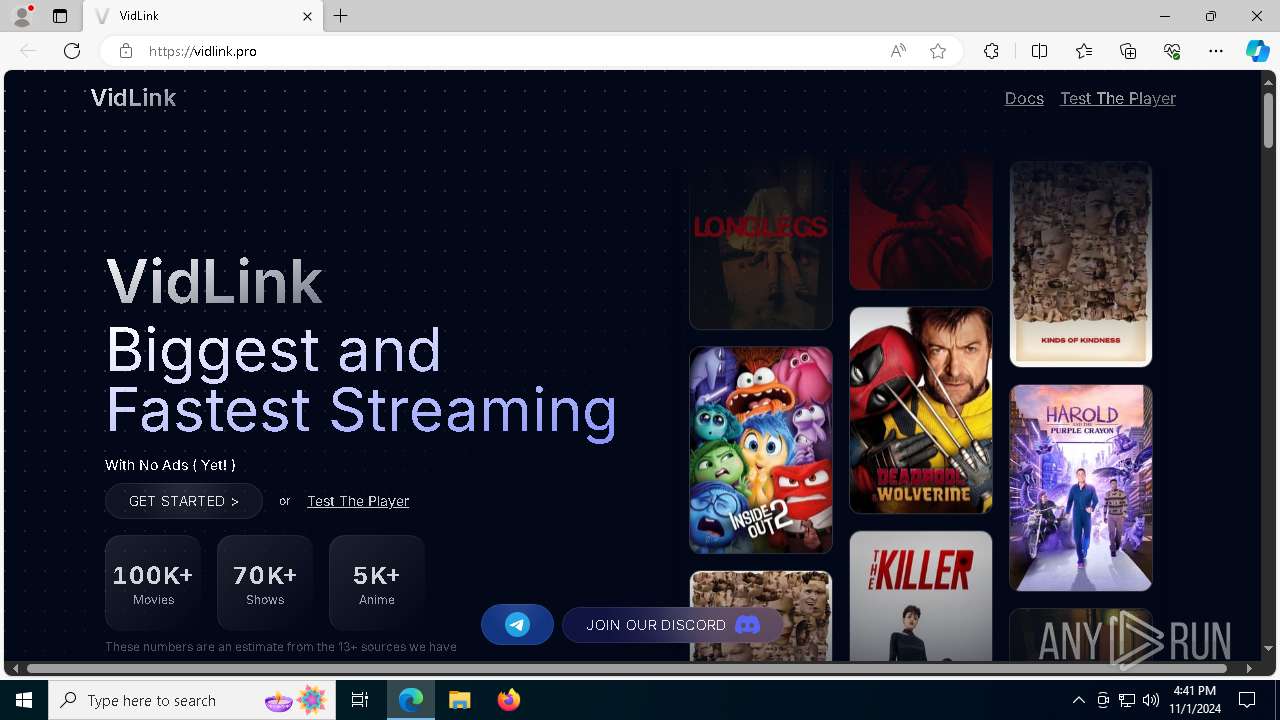The height and width of the screenshot is (720, 1280).
Task: Select the Deadpool & Wolverine poster
Action: (921, 410)
